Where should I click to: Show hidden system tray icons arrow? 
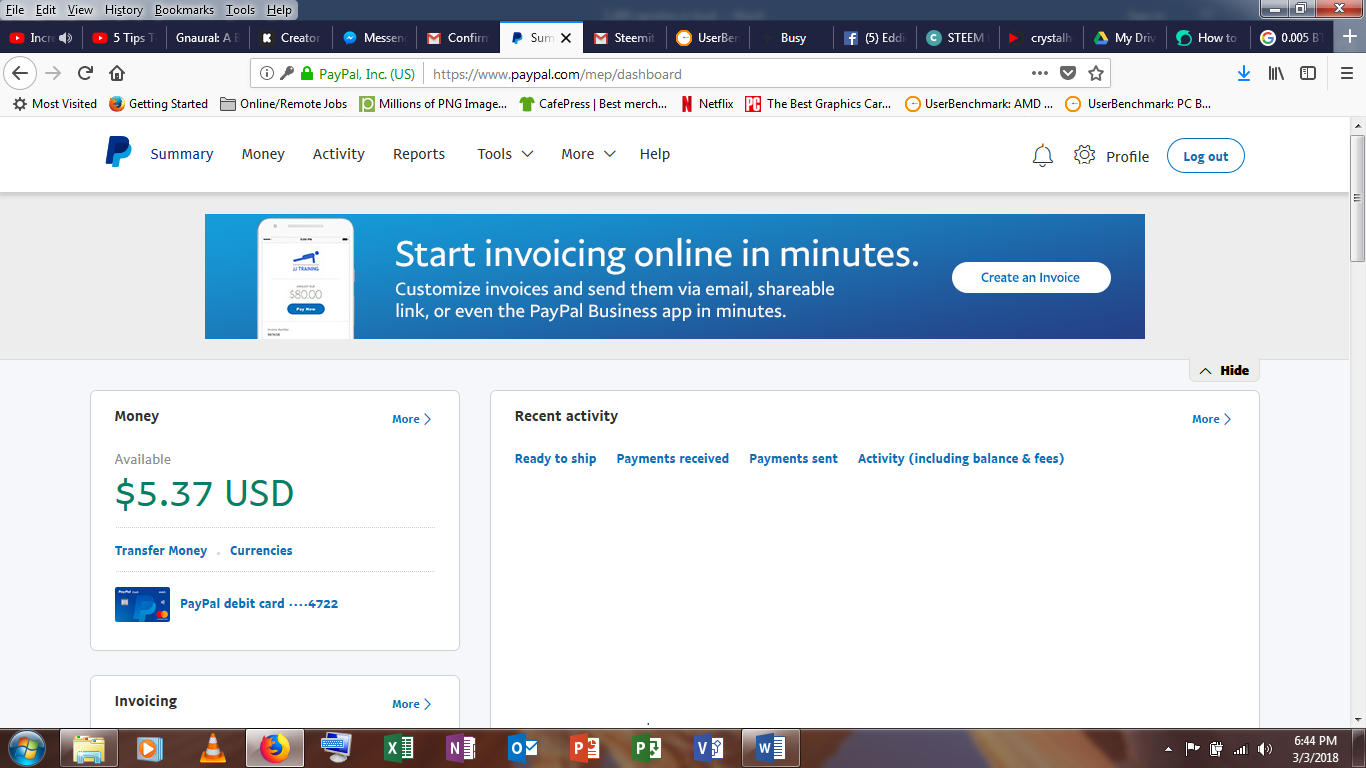click(1168, 749)
